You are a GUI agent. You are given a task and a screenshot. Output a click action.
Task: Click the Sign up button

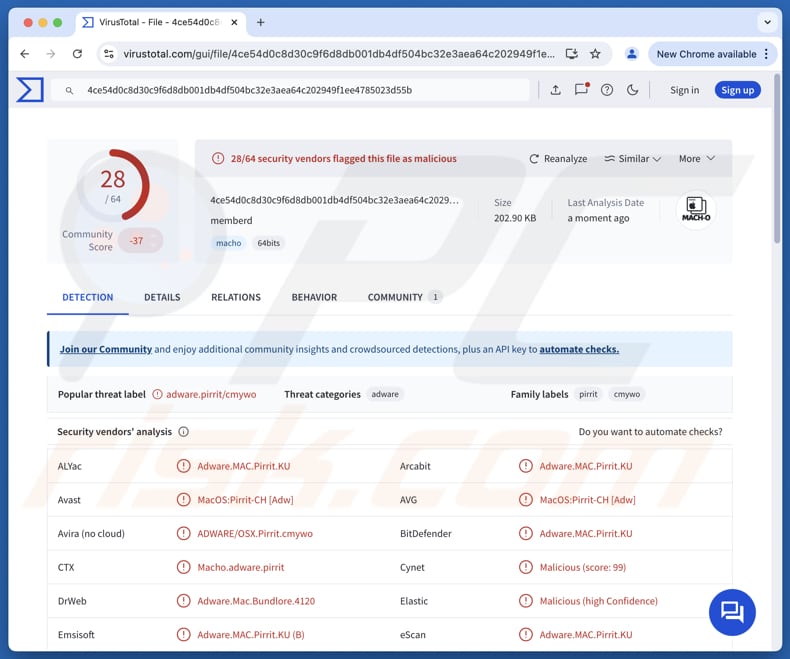pyautogui.click(x=737, y=90)
